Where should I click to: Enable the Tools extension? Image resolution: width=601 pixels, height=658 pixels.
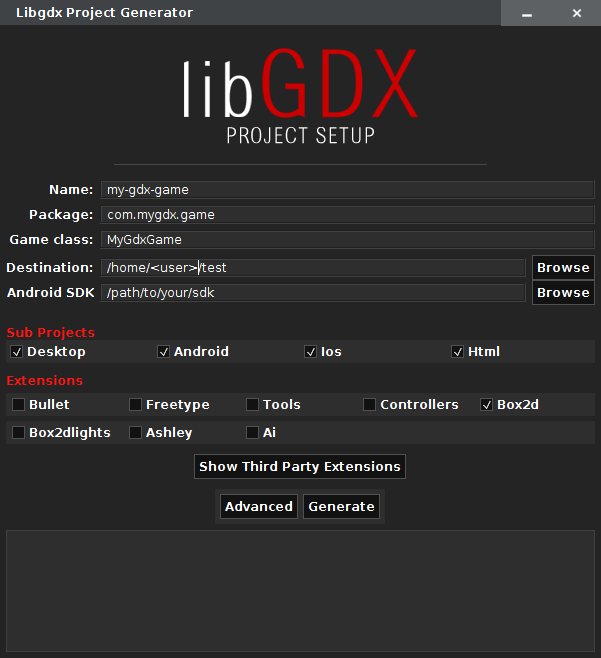[252, 405]
